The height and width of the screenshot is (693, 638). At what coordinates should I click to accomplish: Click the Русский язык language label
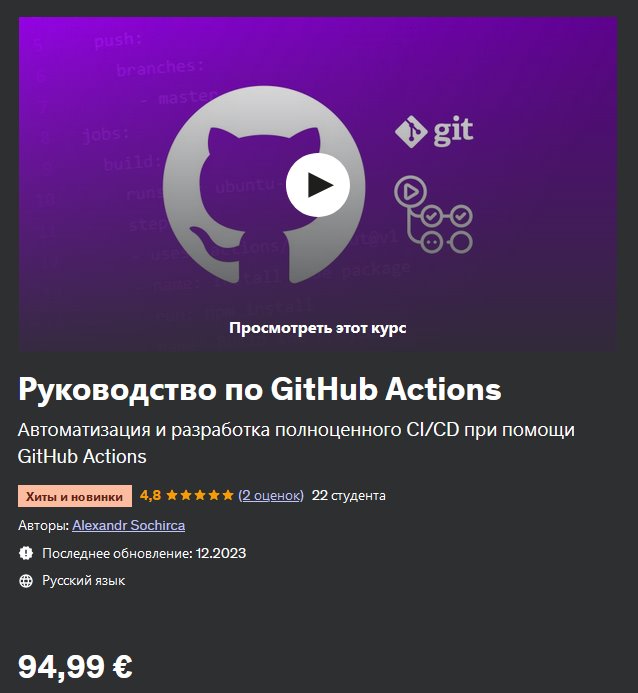(x=84, y=581)
